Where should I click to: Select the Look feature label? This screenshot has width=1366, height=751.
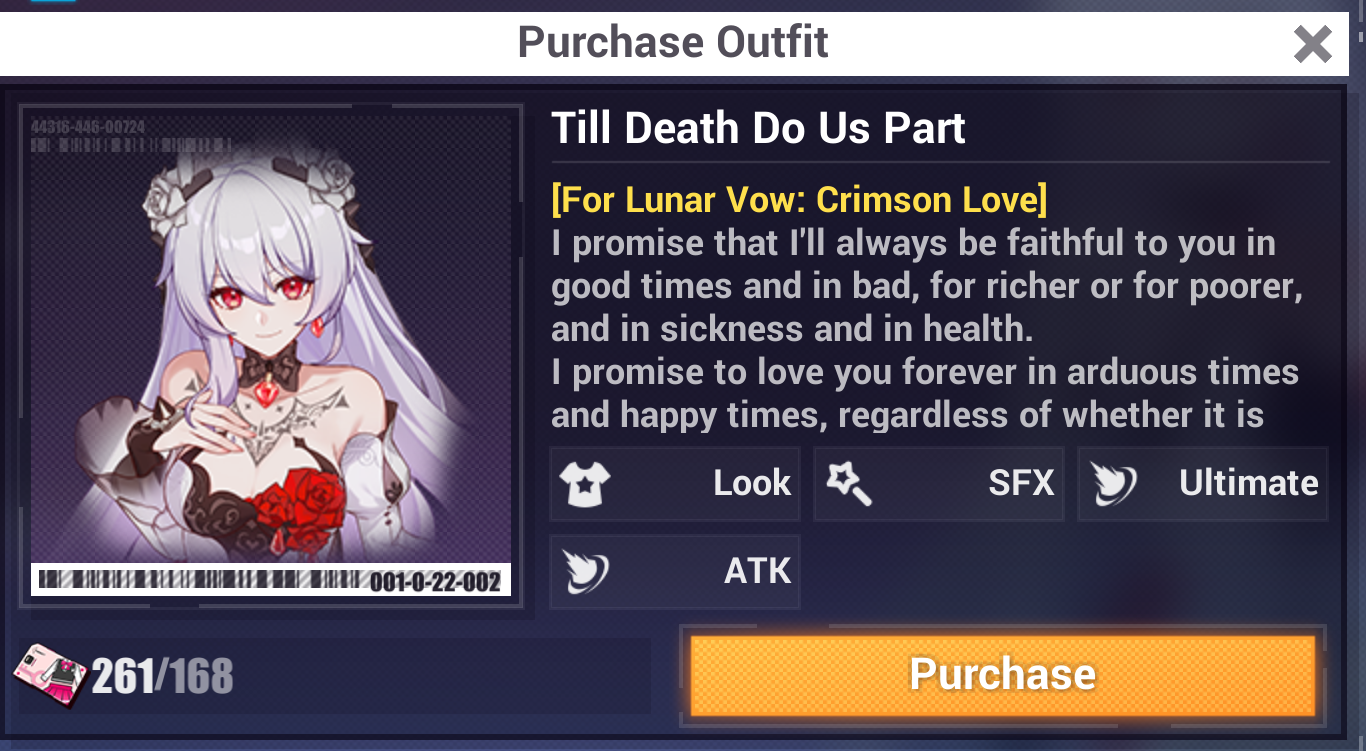752,484
